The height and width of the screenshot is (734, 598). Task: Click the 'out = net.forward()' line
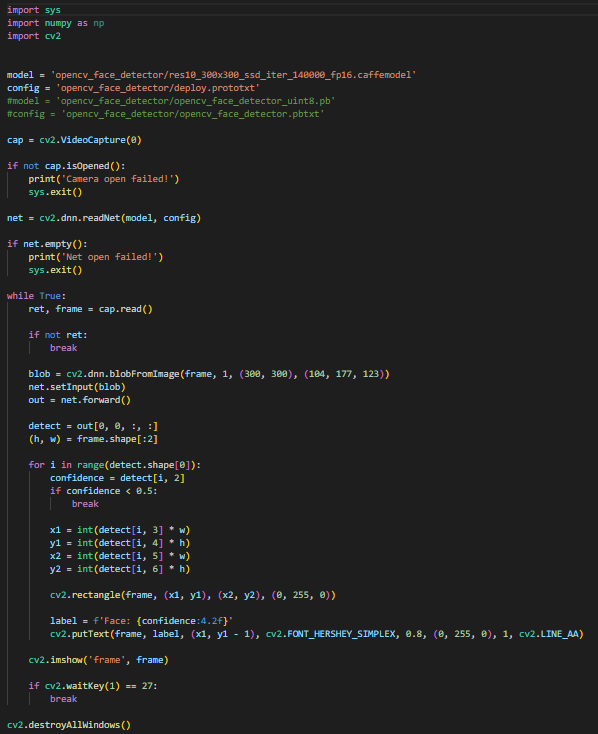click(80, 400)
